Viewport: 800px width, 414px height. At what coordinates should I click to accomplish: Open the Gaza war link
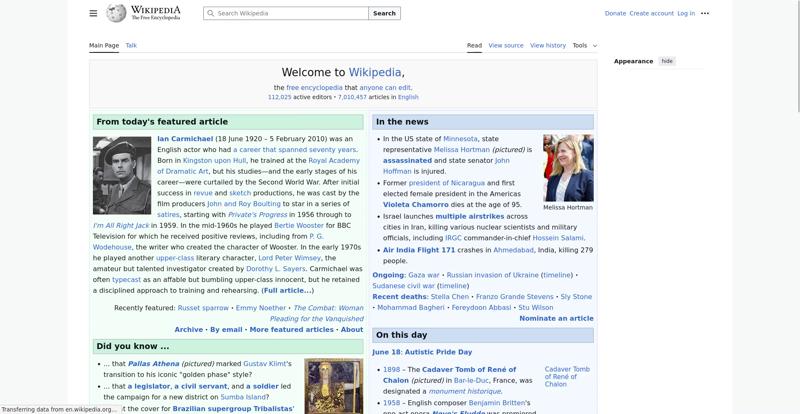[423, 275]
